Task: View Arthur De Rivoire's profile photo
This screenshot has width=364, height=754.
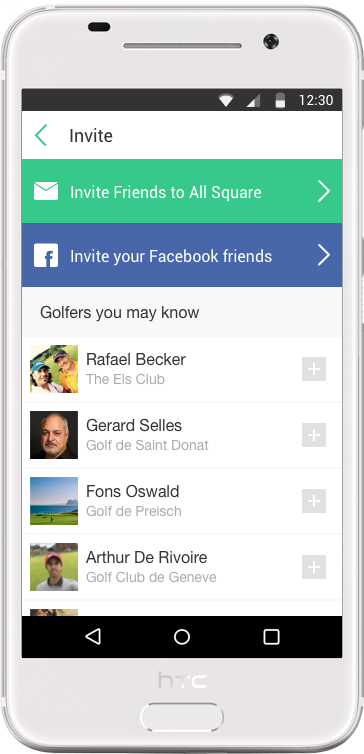Action: tap(54, 567)
